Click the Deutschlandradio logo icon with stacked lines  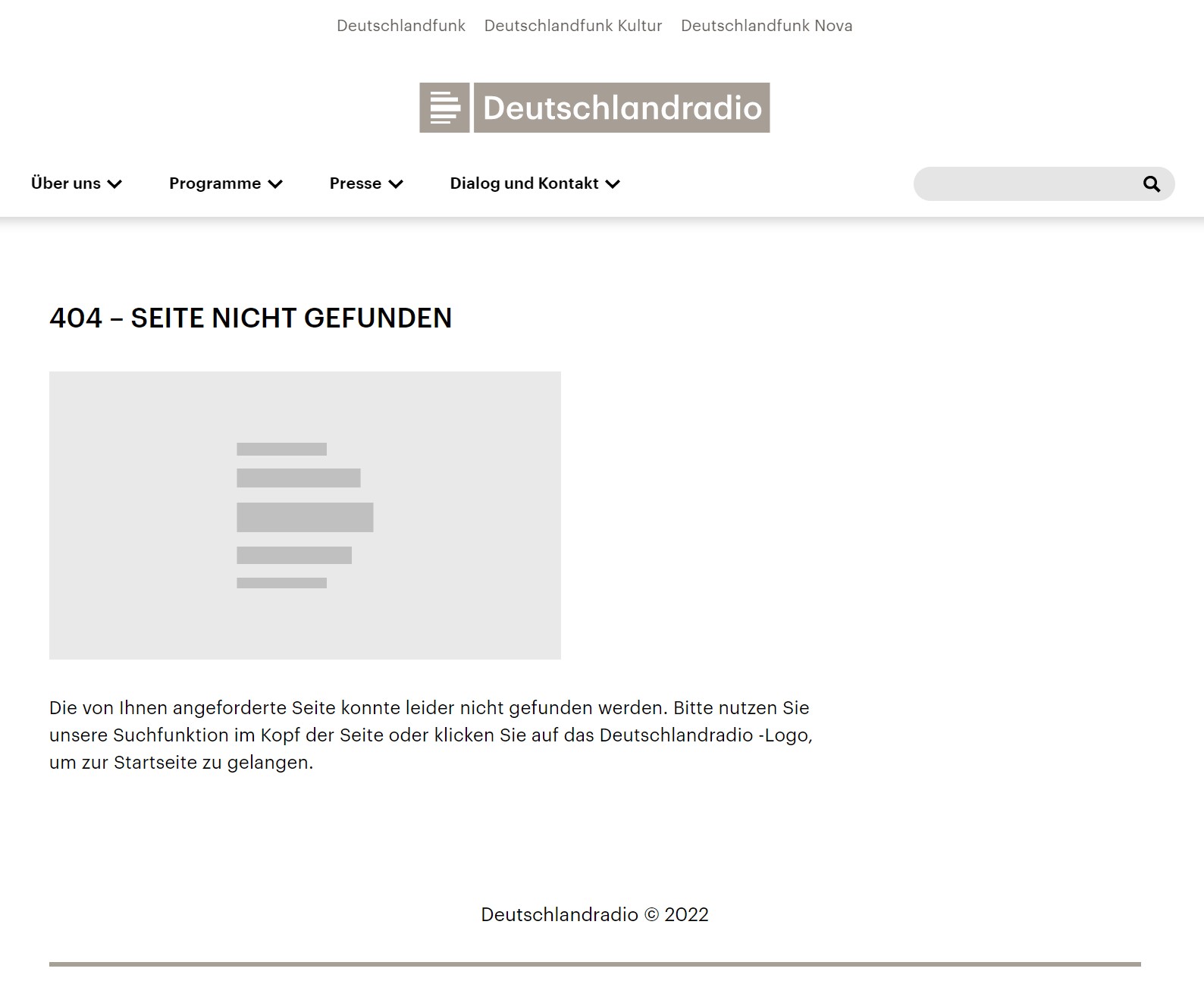444,108
